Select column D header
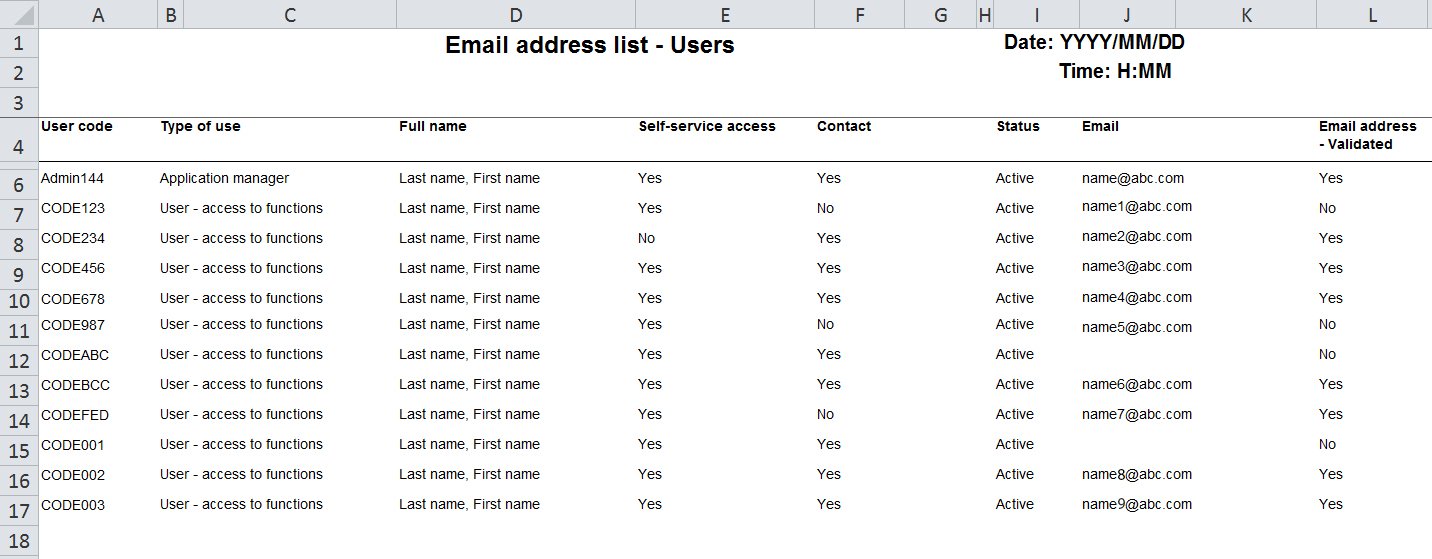 515,14
